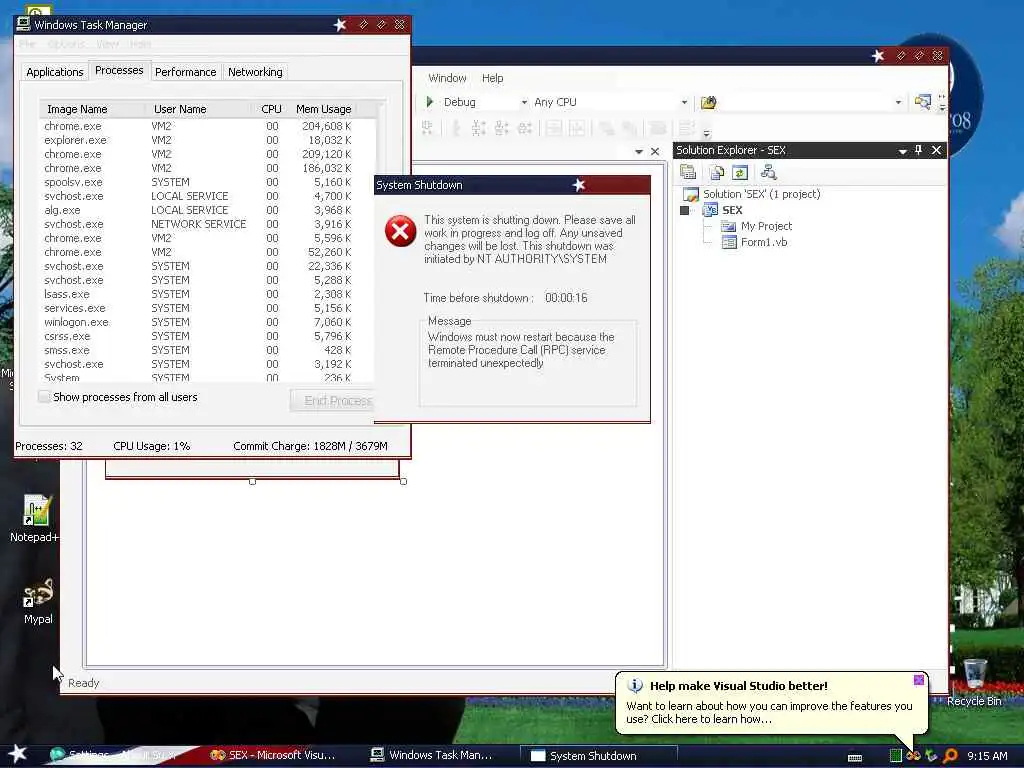Select Solution 'SEX' (1 project) node
The height and width of the screenshot is (768, 1024).
pyautogui.click(x=761, y=194)
